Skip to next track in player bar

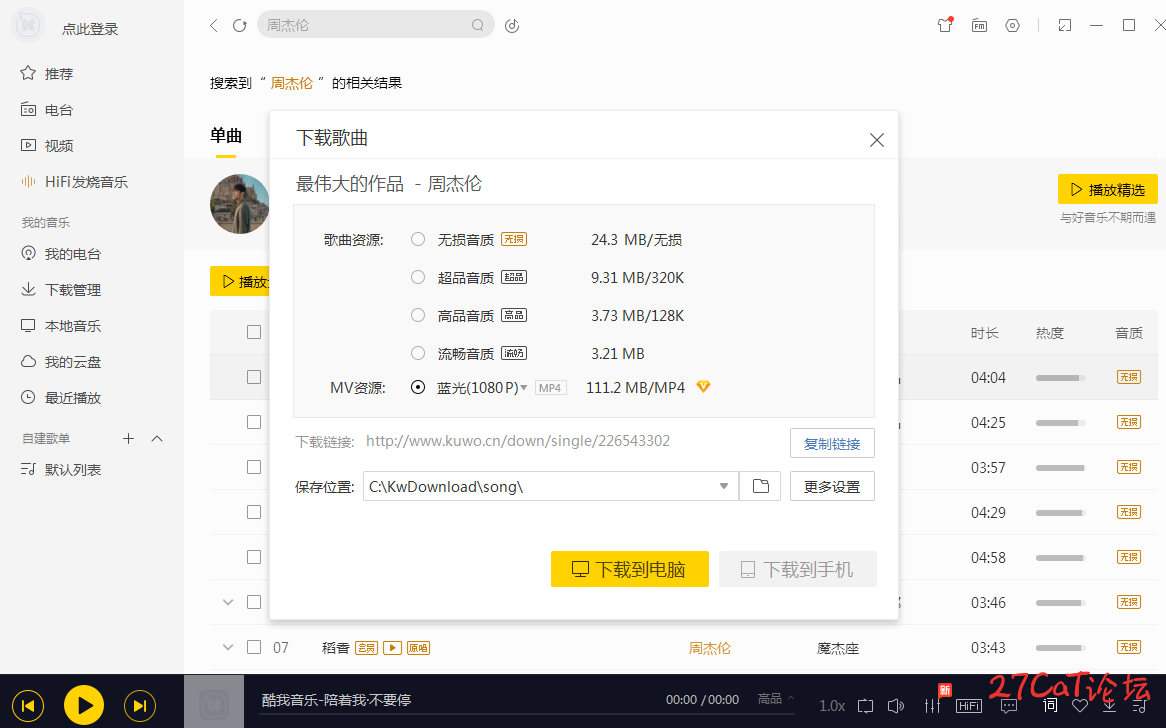point(139,706)
